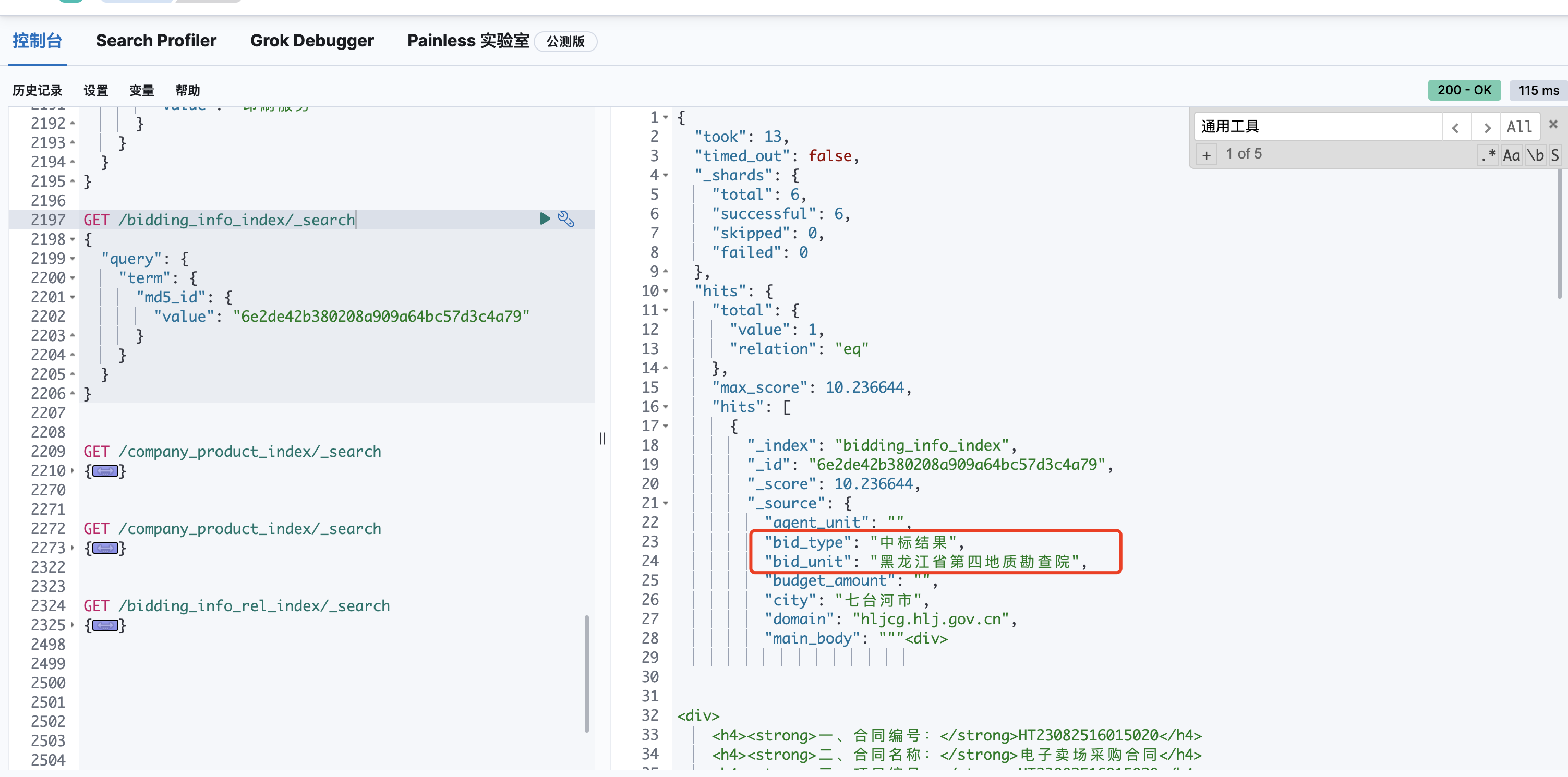The image size is (1568, 777).
Task: Click the "city": 七台河市 line
Action: 847,600
